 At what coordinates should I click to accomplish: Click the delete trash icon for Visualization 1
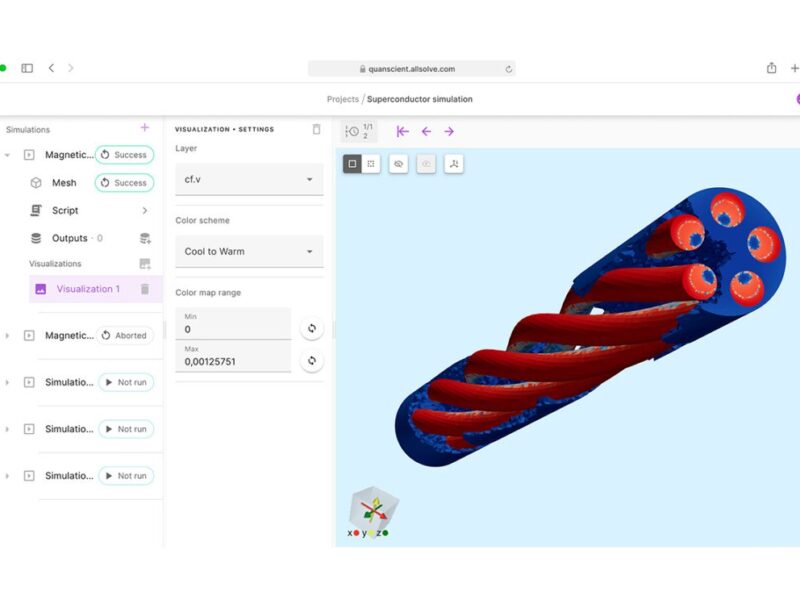(143, 288)
